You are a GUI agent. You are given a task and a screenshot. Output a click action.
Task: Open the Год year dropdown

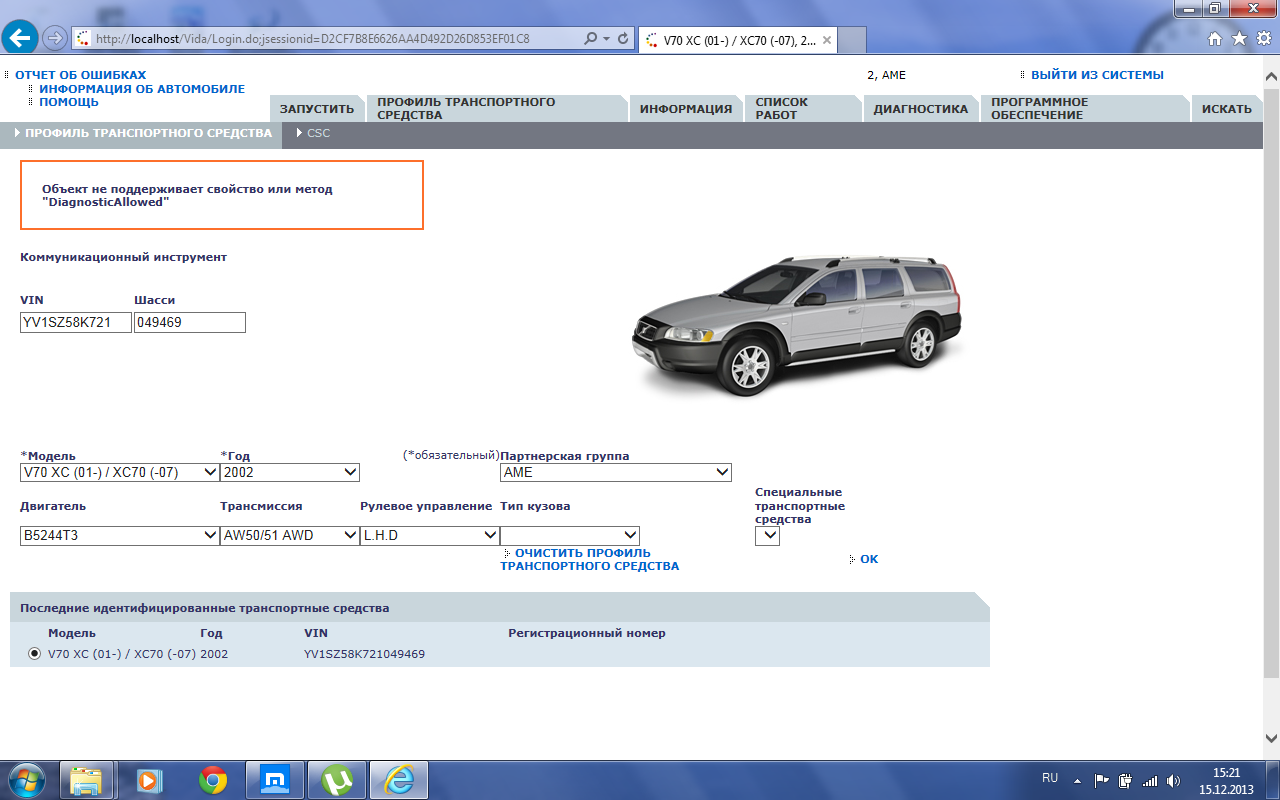tap(290, 472)
